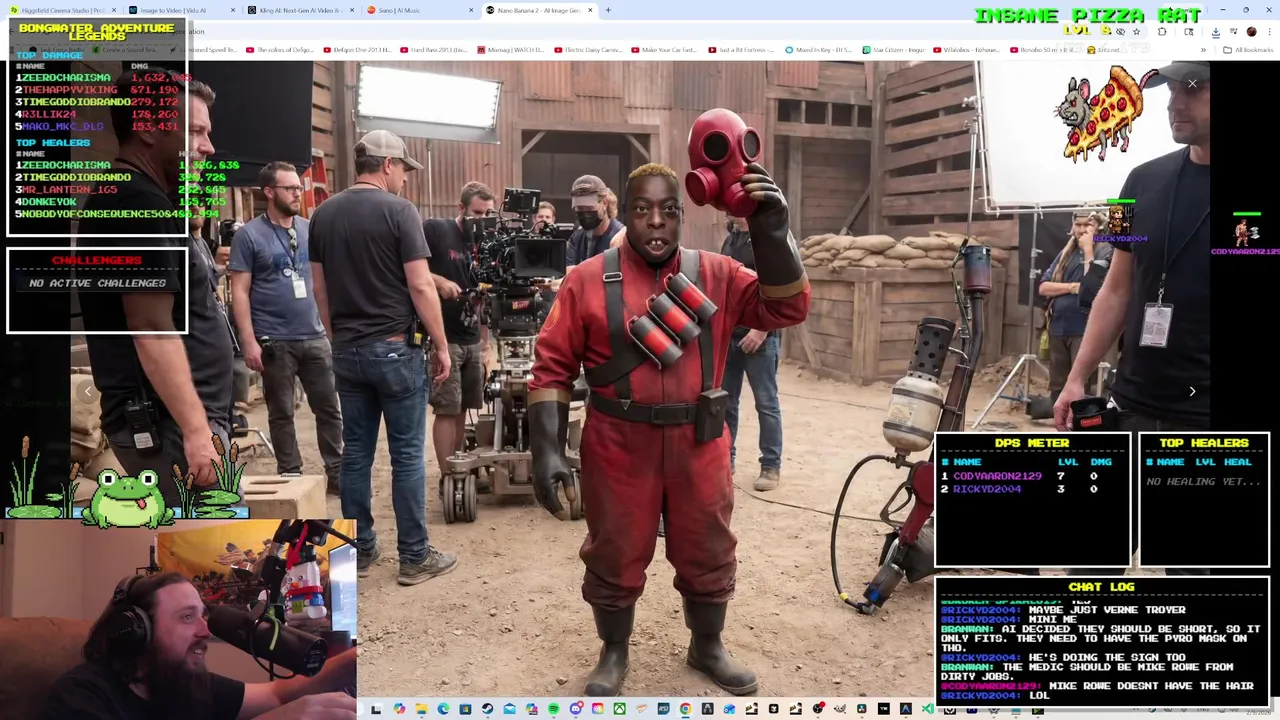Viewport: 1280px width, 720px height.
Task: Open File Explorer from the taskbar
Action: 421,709
